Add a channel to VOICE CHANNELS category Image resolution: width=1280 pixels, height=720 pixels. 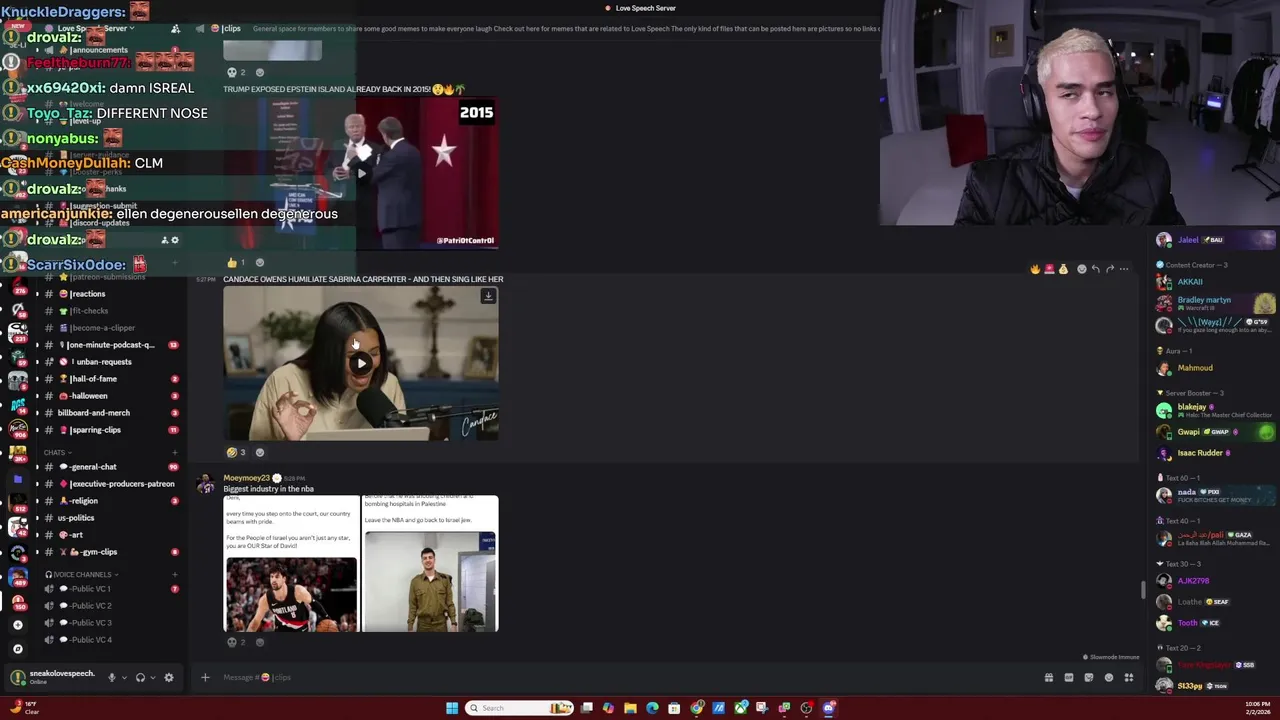[x=175, y=575]
